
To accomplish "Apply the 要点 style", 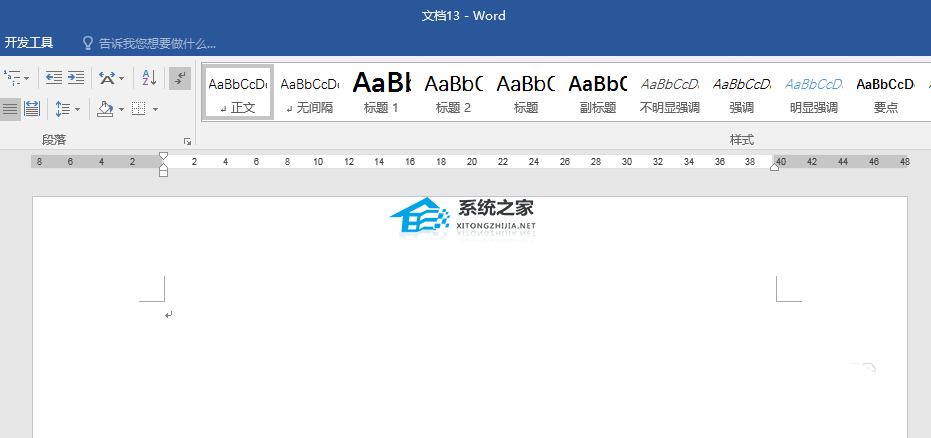I will pos(885,92).
